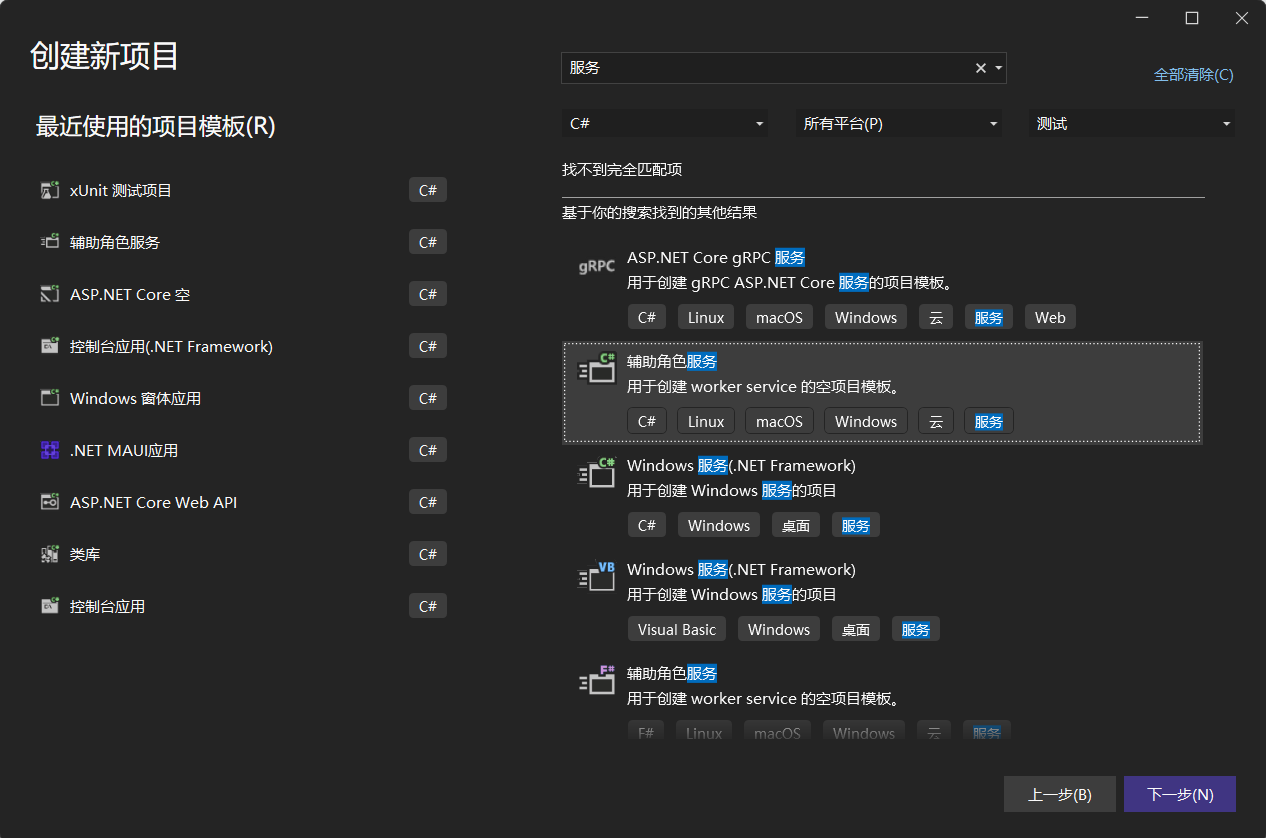1266x838 pixels.
Task: Click the 下一步(N) button
Action: (x=1180, y=794)
